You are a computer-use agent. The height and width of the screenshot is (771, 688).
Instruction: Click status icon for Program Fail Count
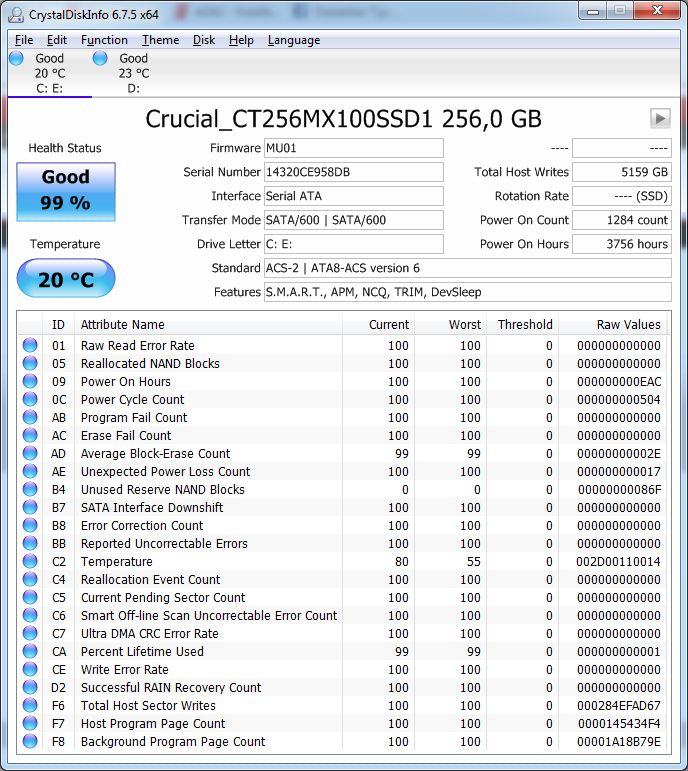tap(30, 417)
